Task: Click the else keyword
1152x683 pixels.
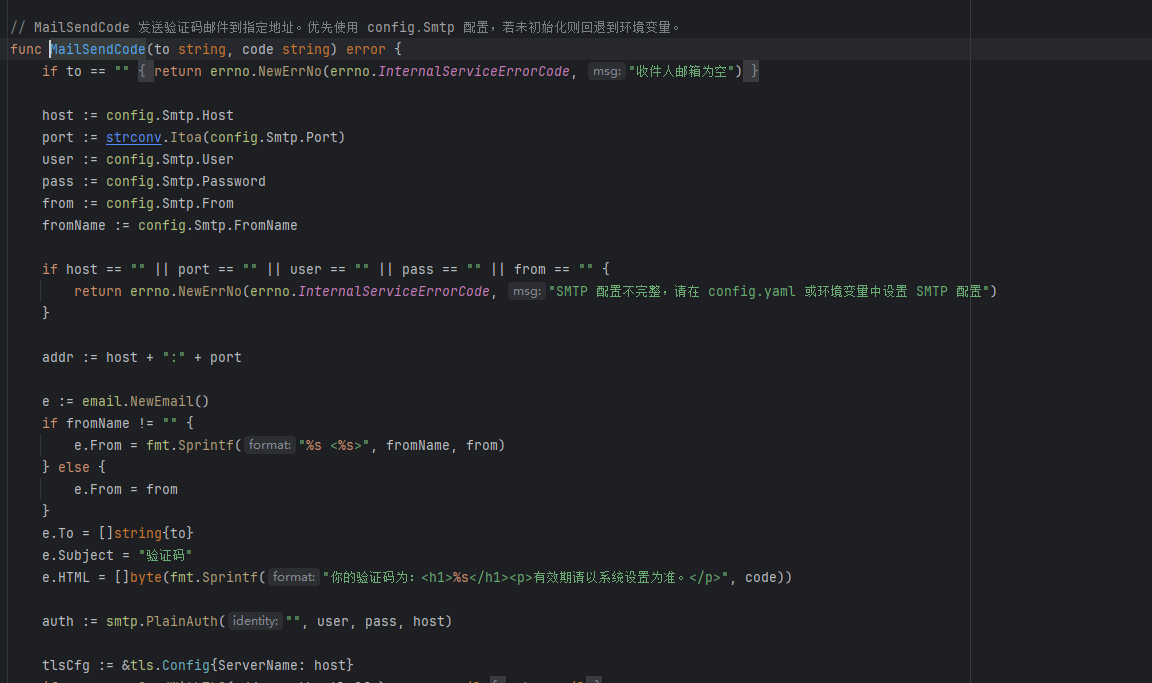Action: [73, 467]
